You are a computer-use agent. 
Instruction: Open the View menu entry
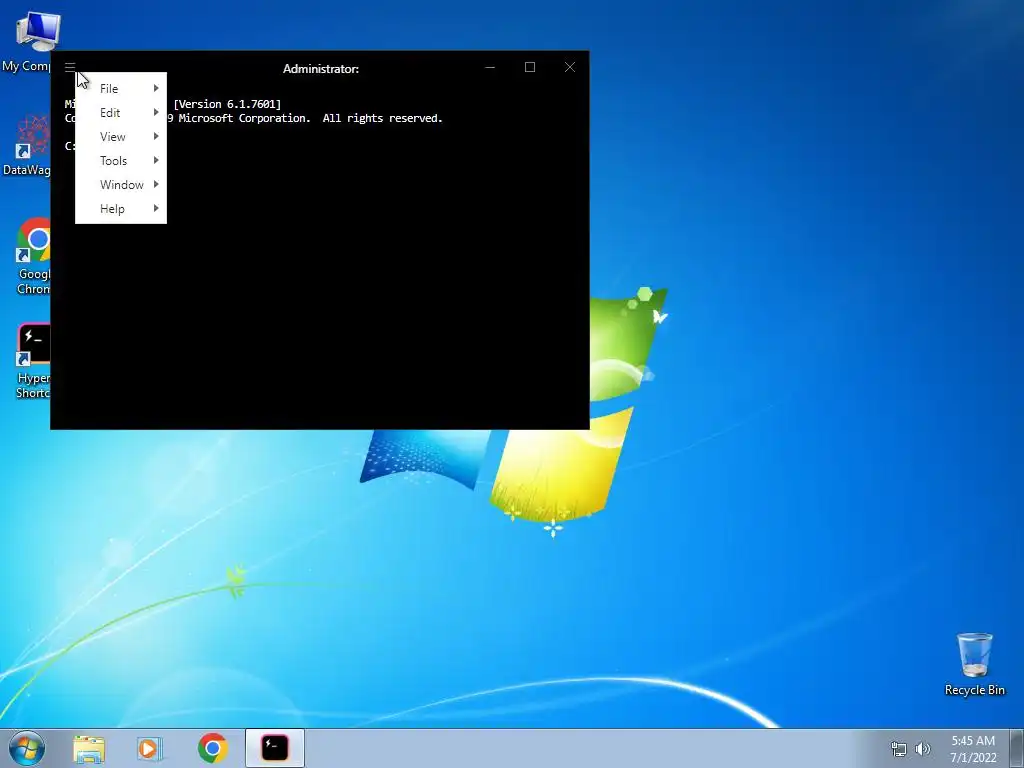click(x=121, y=136)
